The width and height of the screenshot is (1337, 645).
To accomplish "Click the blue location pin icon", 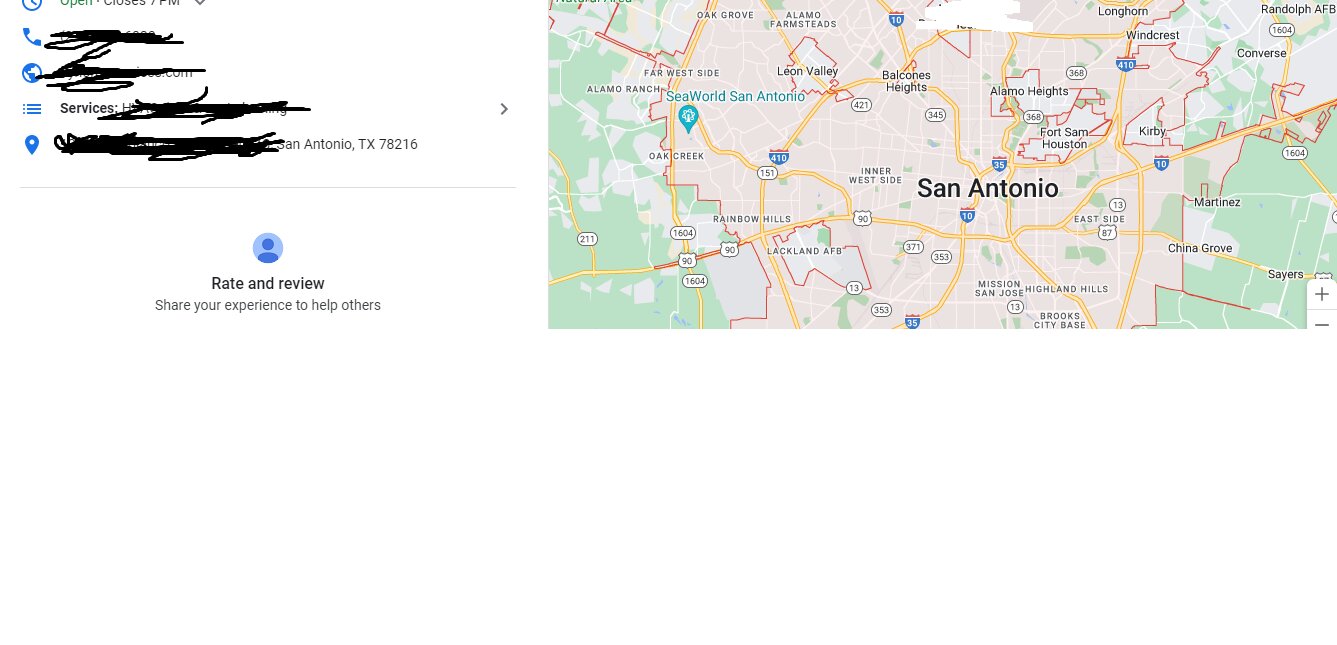I will 32,145.
